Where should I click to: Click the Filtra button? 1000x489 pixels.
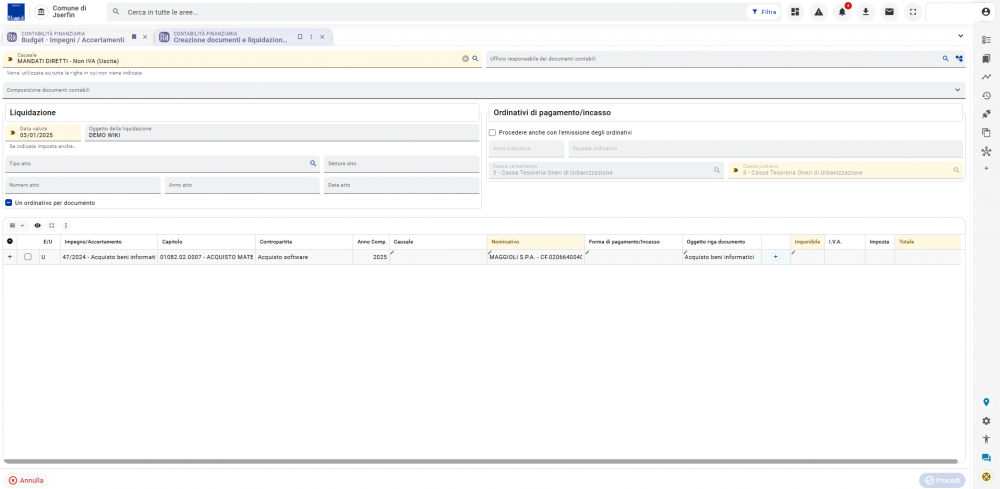(x=763, y=12)
